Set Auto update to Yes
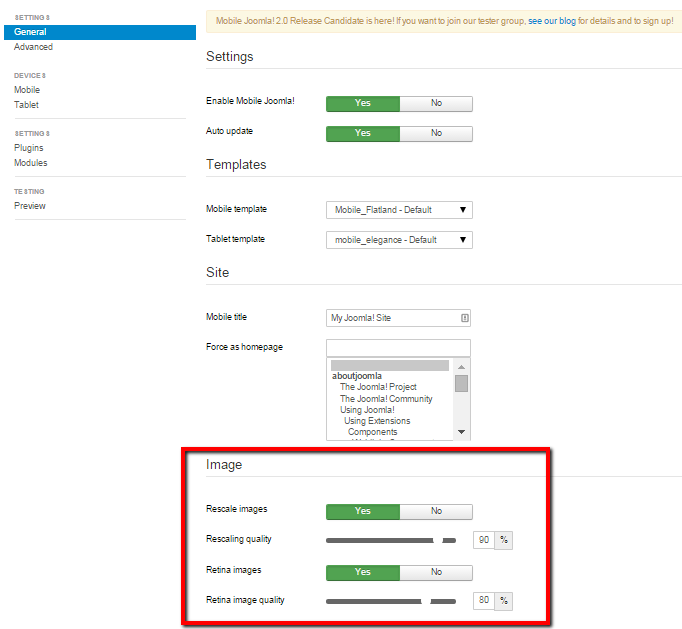682x629 pixels. pyautogui.click(x=363, y=134)
